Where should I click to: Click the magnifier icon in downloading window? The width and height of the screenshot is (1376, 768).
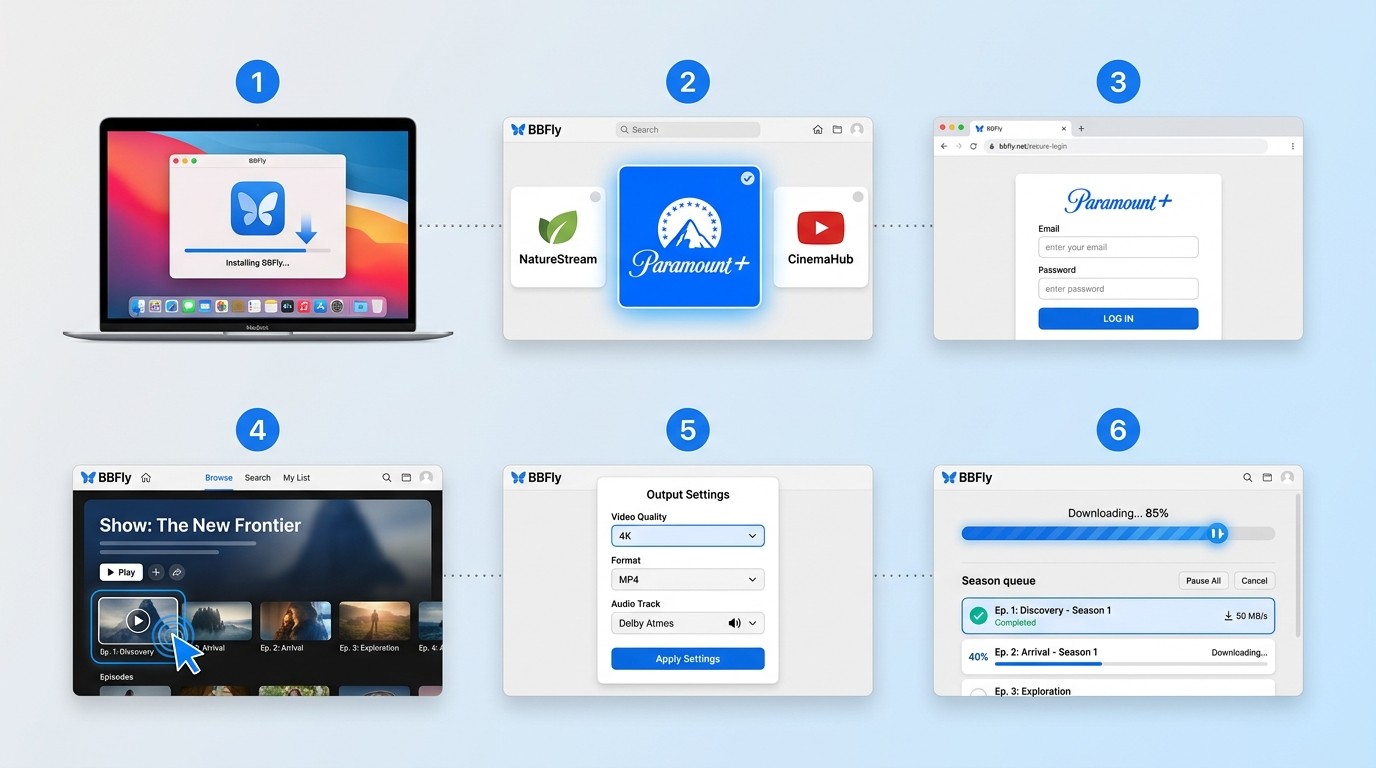tap(1248, 478)
